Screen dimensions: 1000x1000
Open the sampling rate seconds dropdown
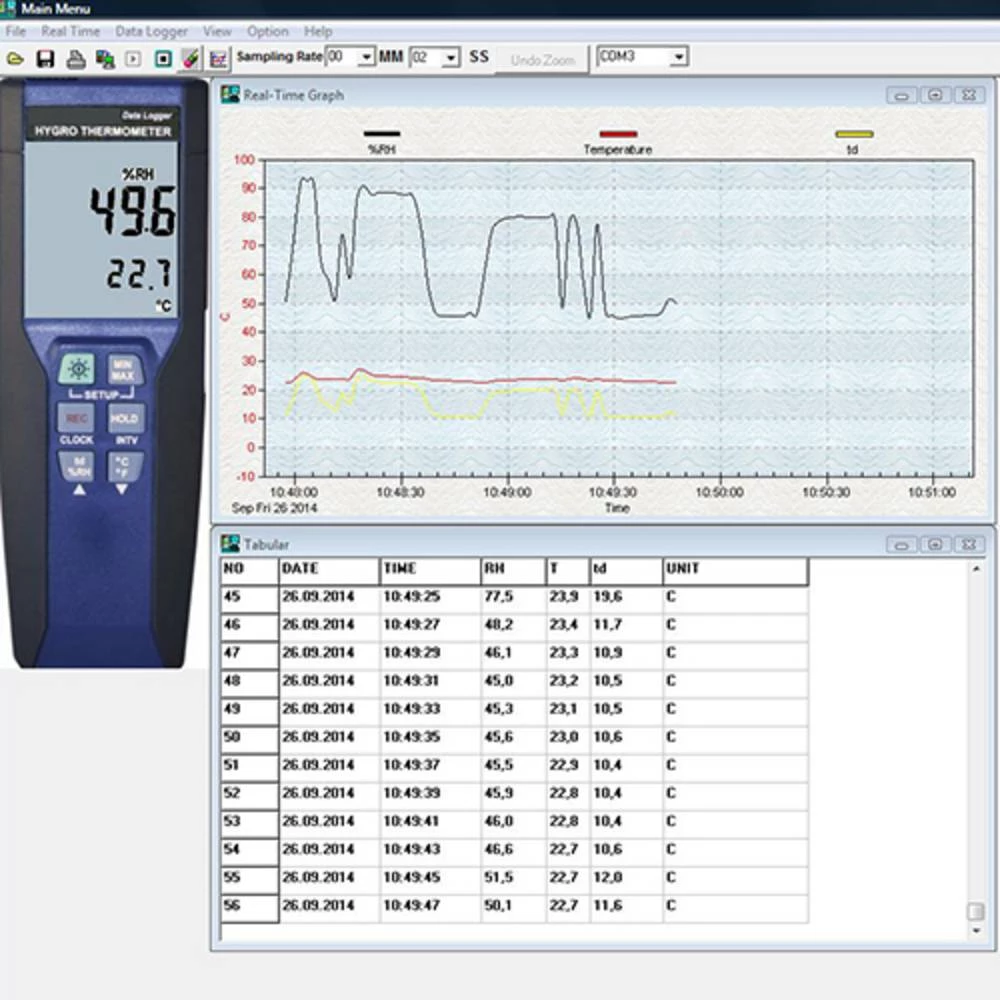(x=451, y=58)
